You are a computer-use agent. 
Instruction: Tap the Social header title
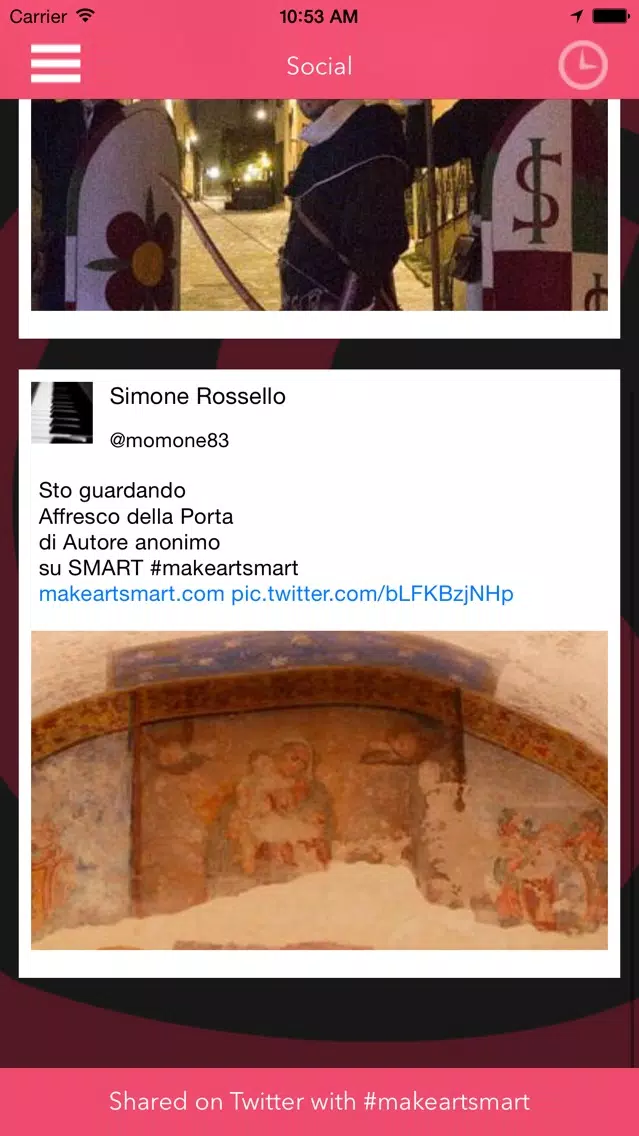tap(320, 66)
